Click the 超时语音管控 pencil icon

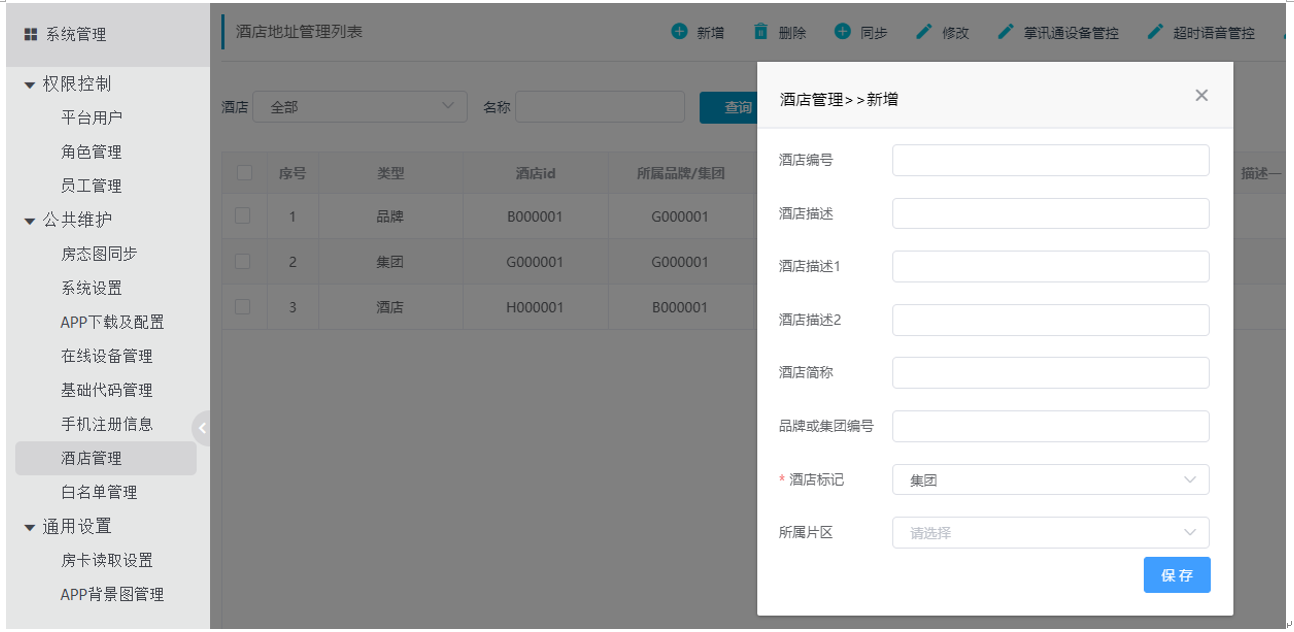coord(1156,32)
